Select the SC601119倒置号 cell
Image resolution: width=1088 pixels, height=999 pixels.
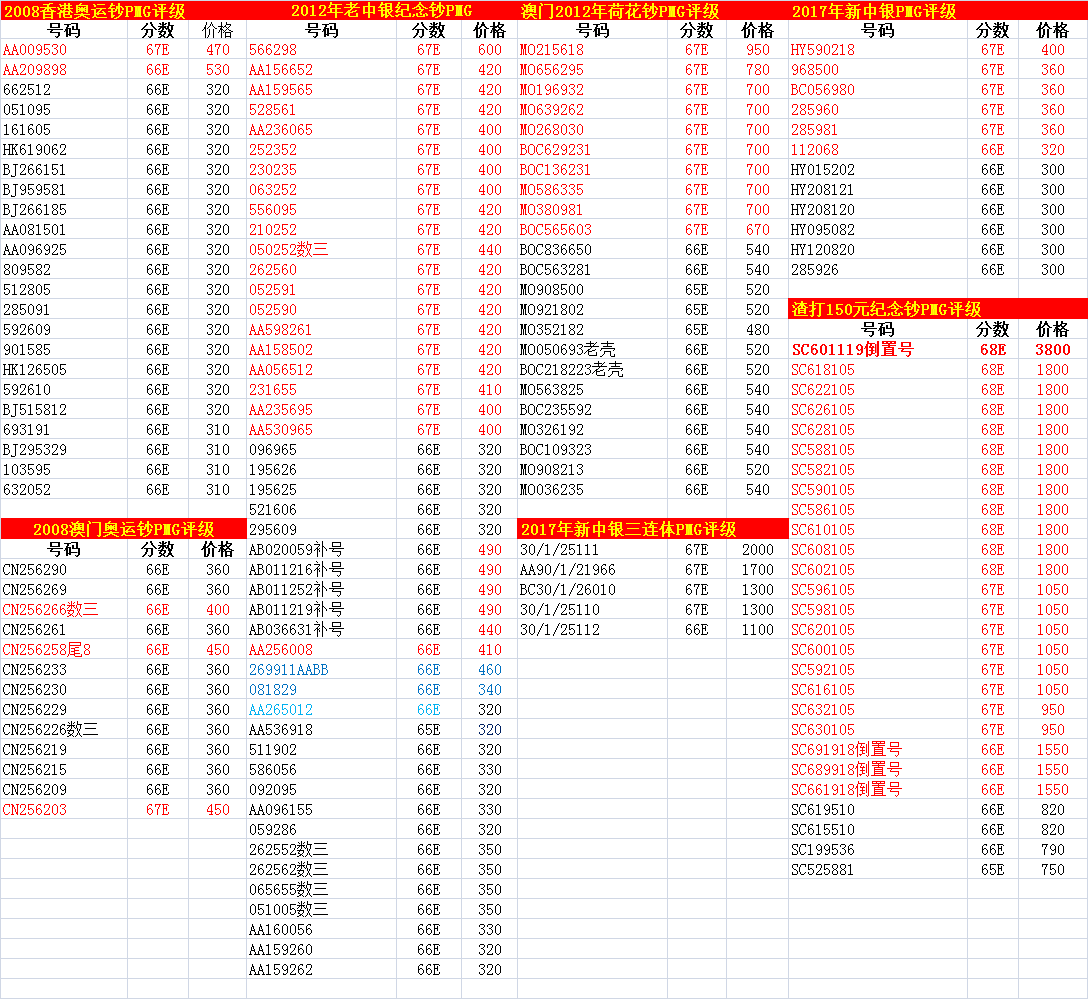[x=852, y=350]
